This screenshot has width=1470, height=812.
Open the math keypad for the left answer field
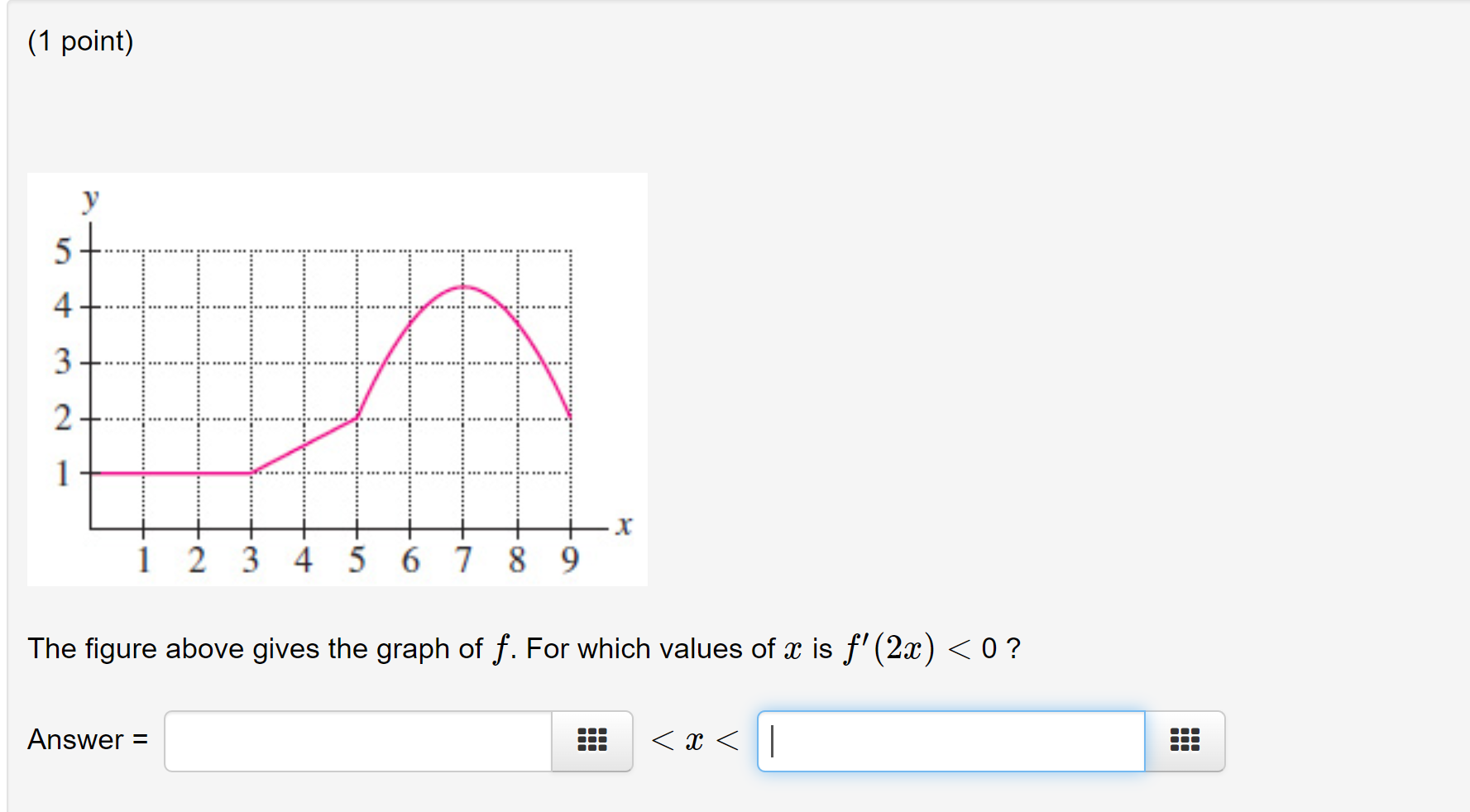point(592,740)
